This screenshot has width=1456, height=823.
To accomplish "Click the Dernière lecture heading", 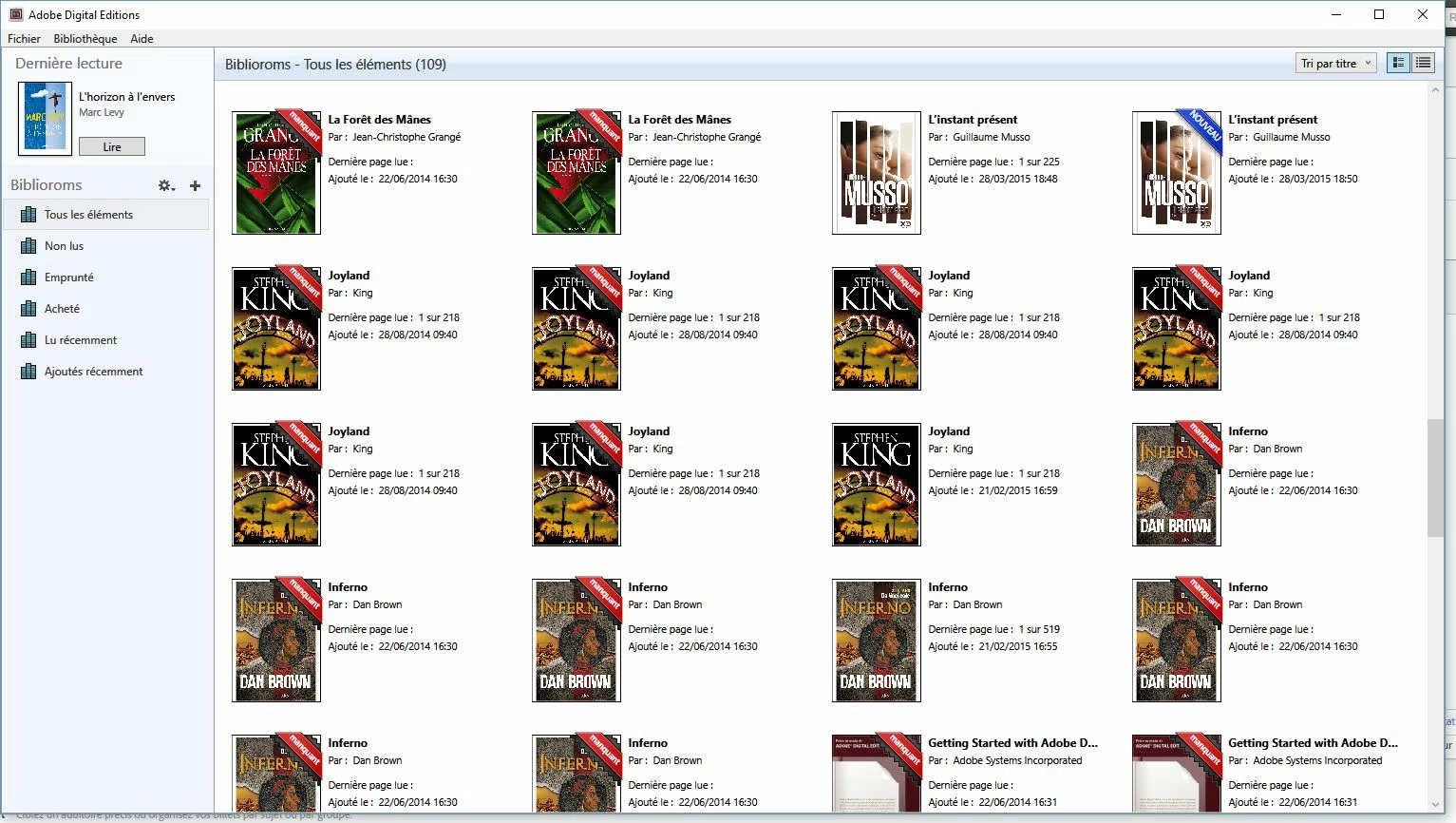I will tap(68, 64).
